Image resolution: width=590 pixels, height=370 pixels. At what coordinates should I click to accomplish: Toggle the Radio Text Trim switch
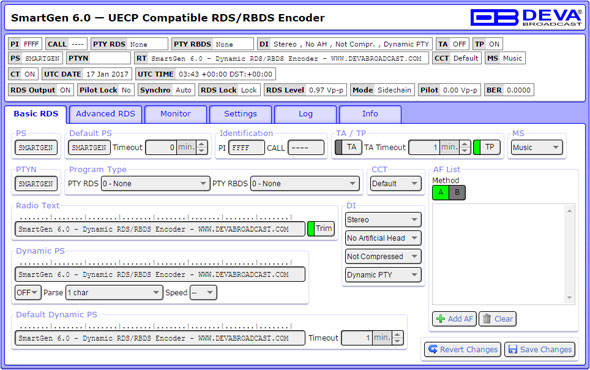point(321,229)
